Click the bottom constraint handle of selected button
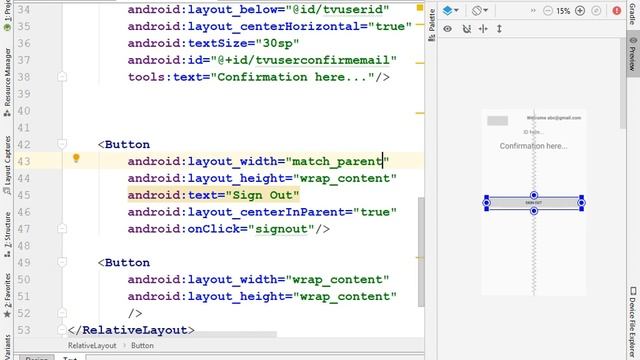Viewport: 640px width, 360px height. 534,211
